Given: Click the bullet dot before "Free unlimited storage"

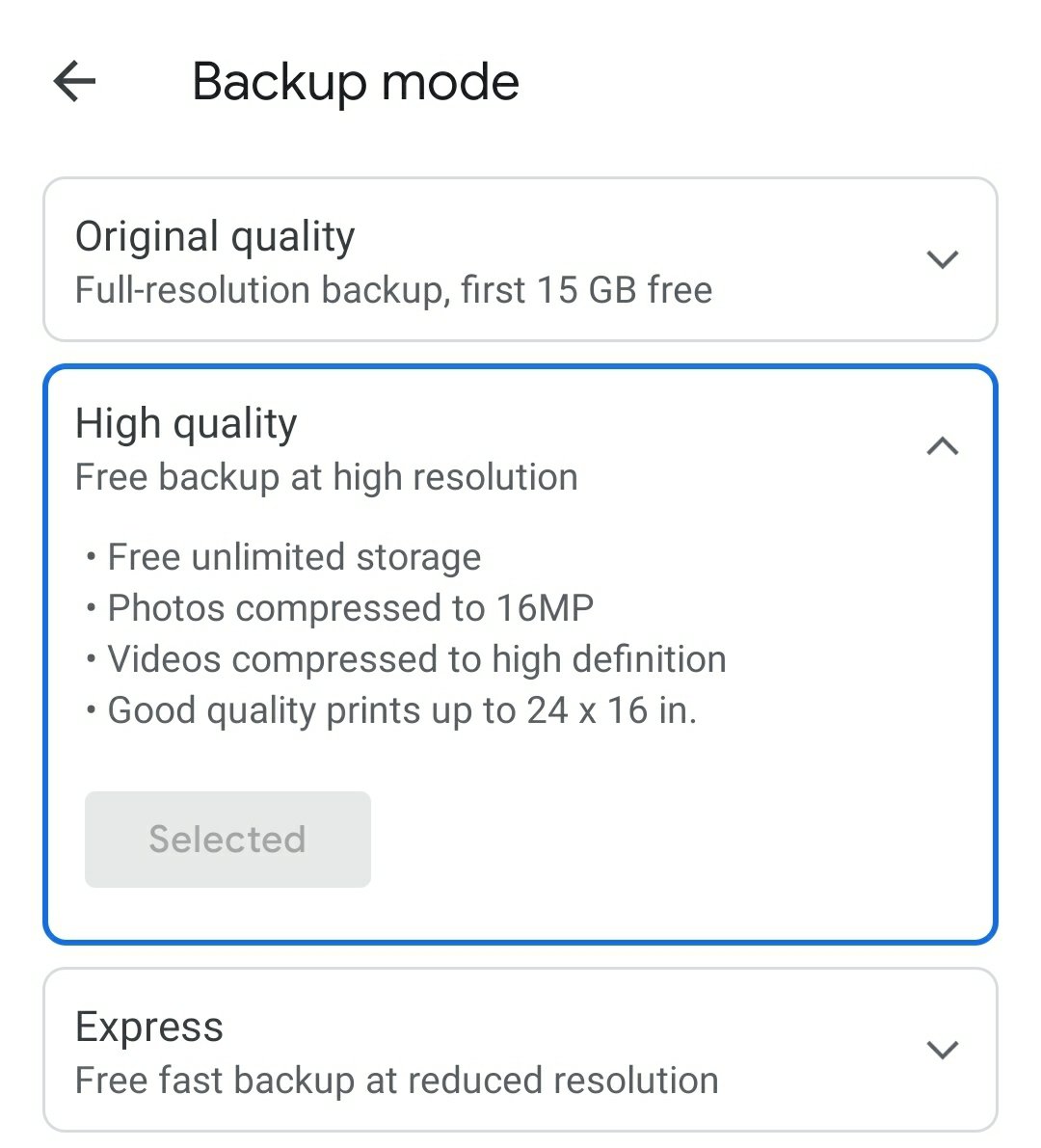Looking at the screenshot, I should coord(91,558).
